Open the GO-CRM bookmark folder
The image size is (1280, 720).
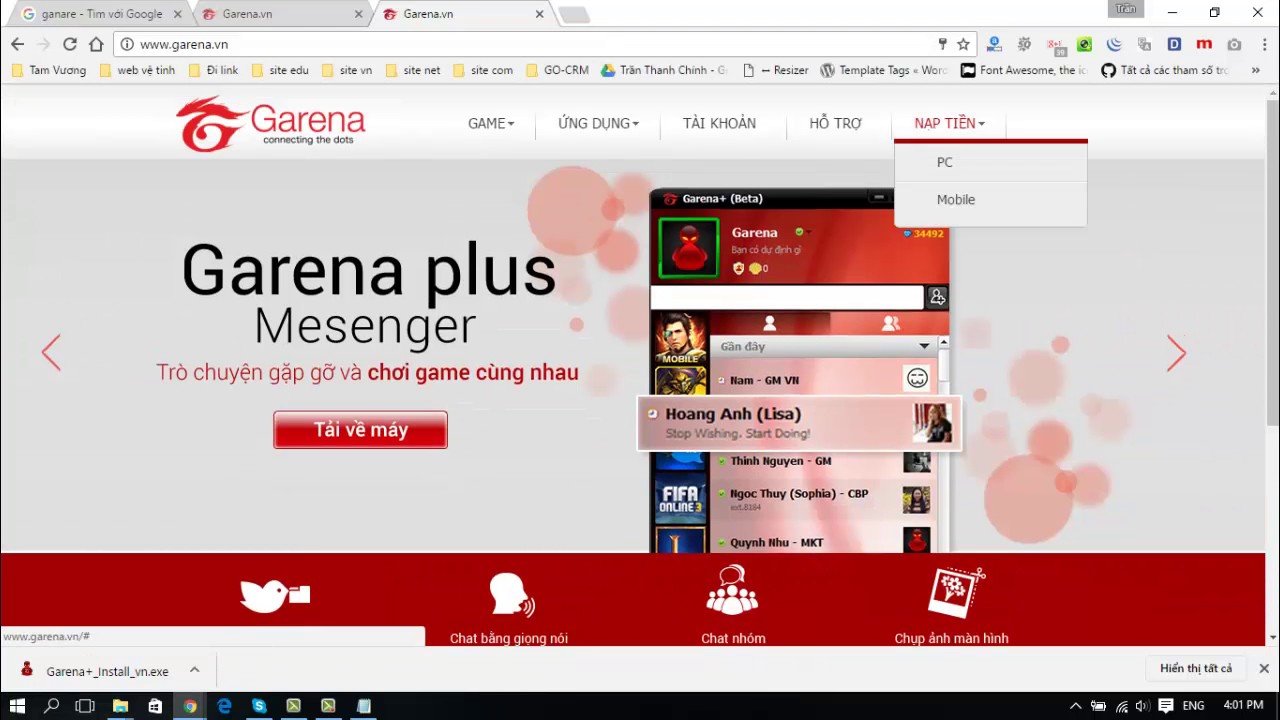pyautogui.click(x=557, y=70)
